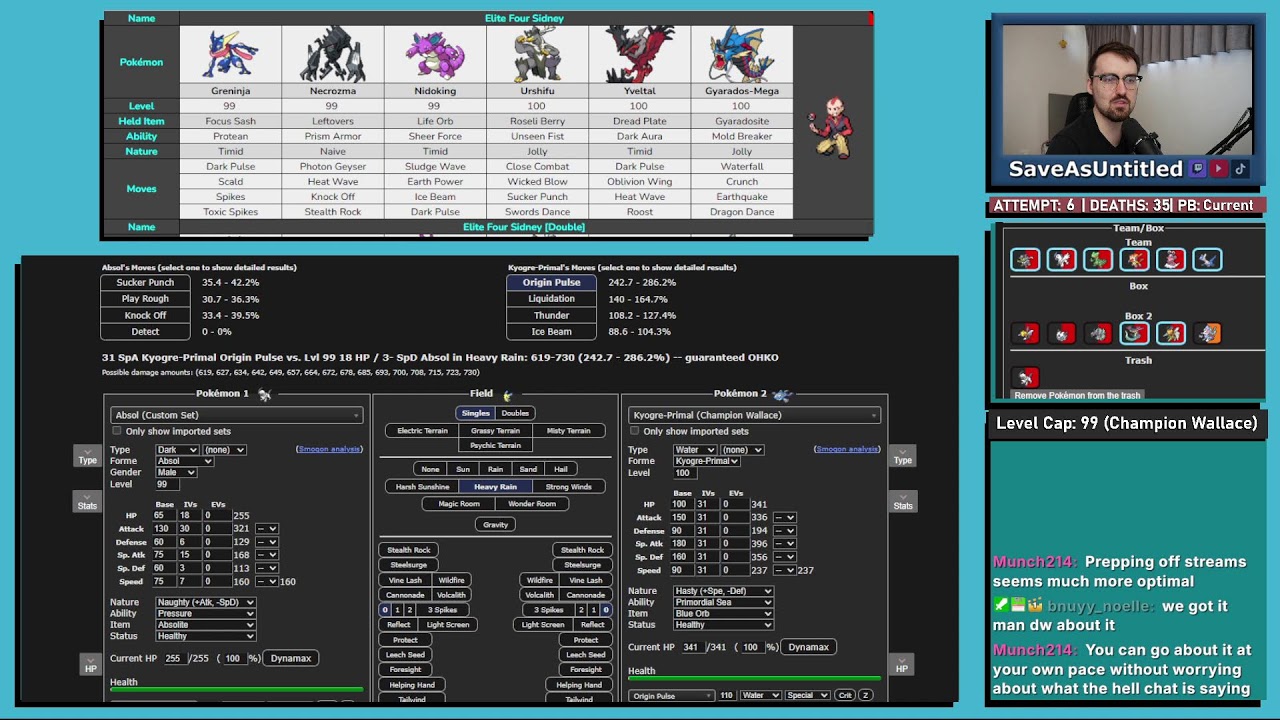The image size is (1280, 720).
Task: Click the Twitch icon beside SaveAsUntitled
Action: (x=1198, y=169)
